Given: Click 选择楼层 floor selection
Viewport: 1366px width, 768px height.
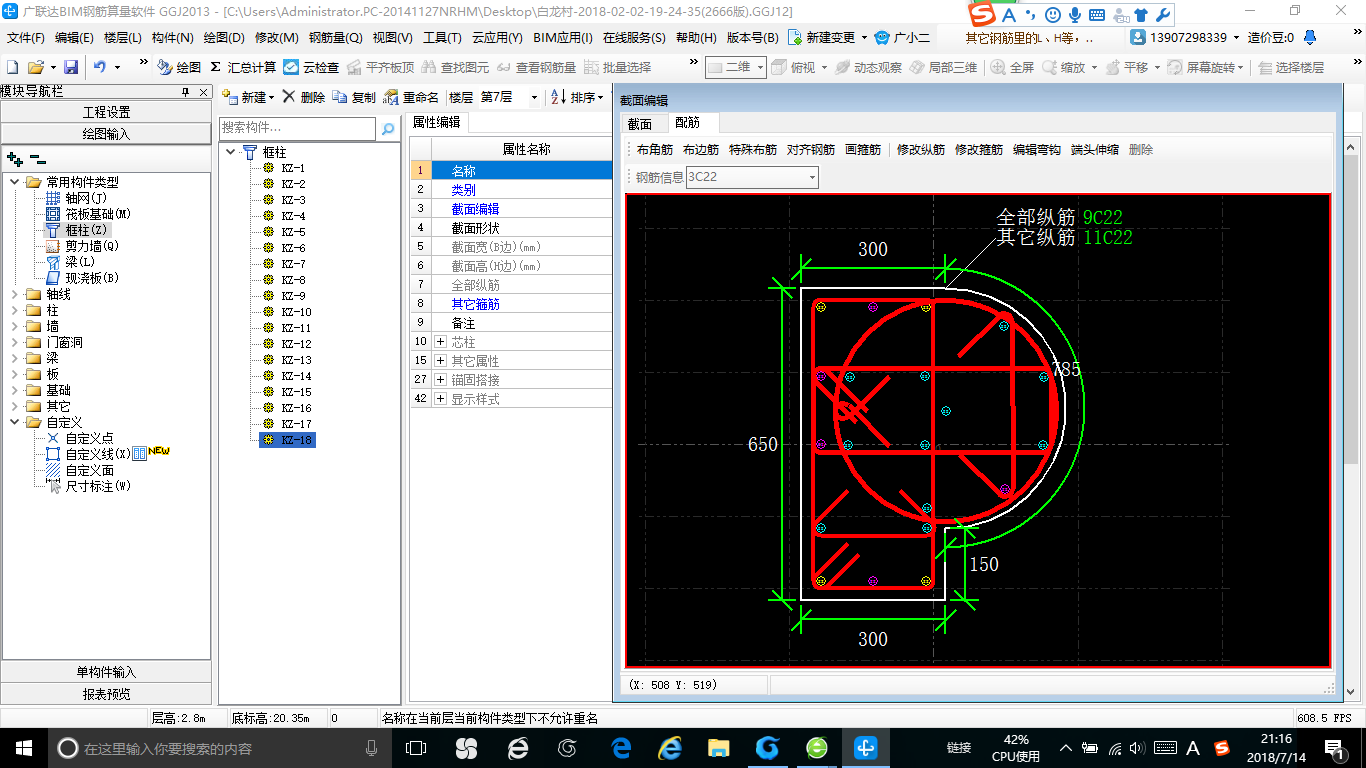Looking at the screenshot, I should (x=1291, y=67).
